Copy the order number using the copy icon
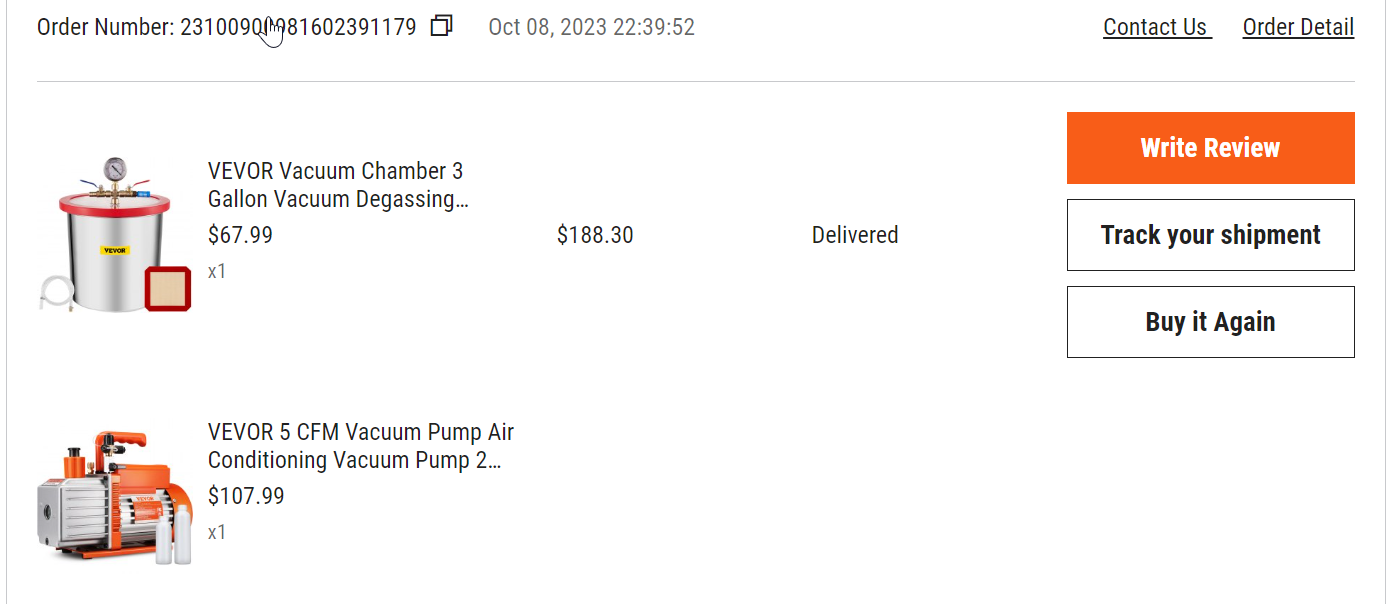1386x604 pixels. [442, 27]
